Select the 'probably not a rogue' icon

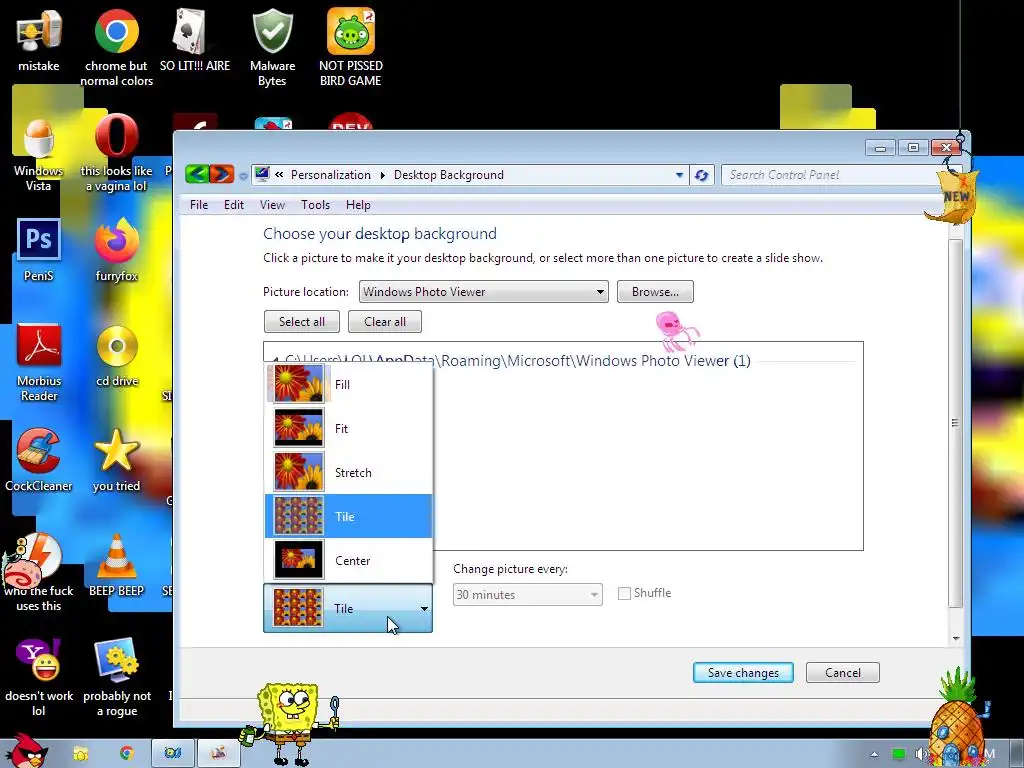pyautogui.click(x=117, y=677)
